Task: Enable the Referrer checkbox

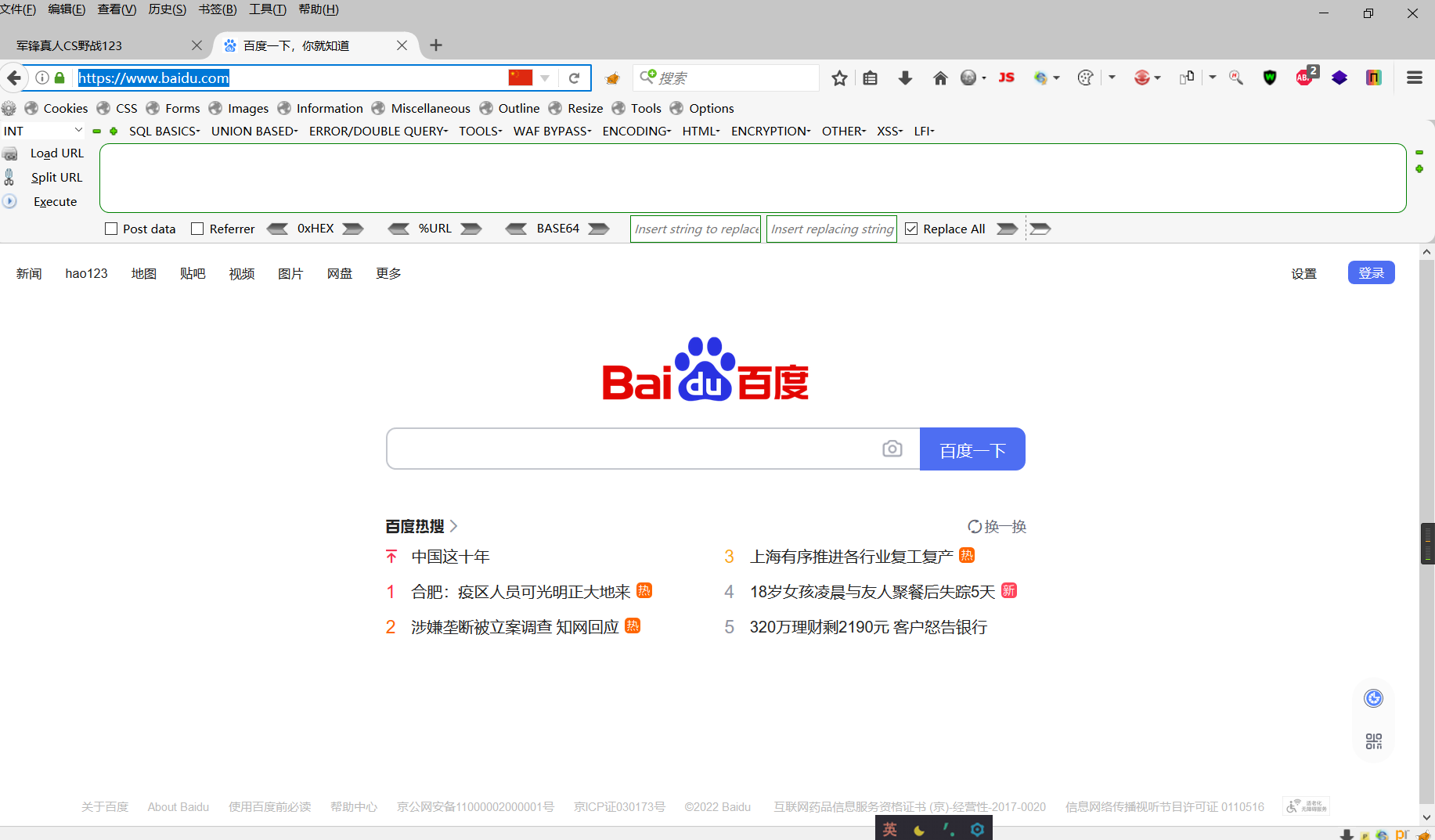Action: [x=197, y=229]
